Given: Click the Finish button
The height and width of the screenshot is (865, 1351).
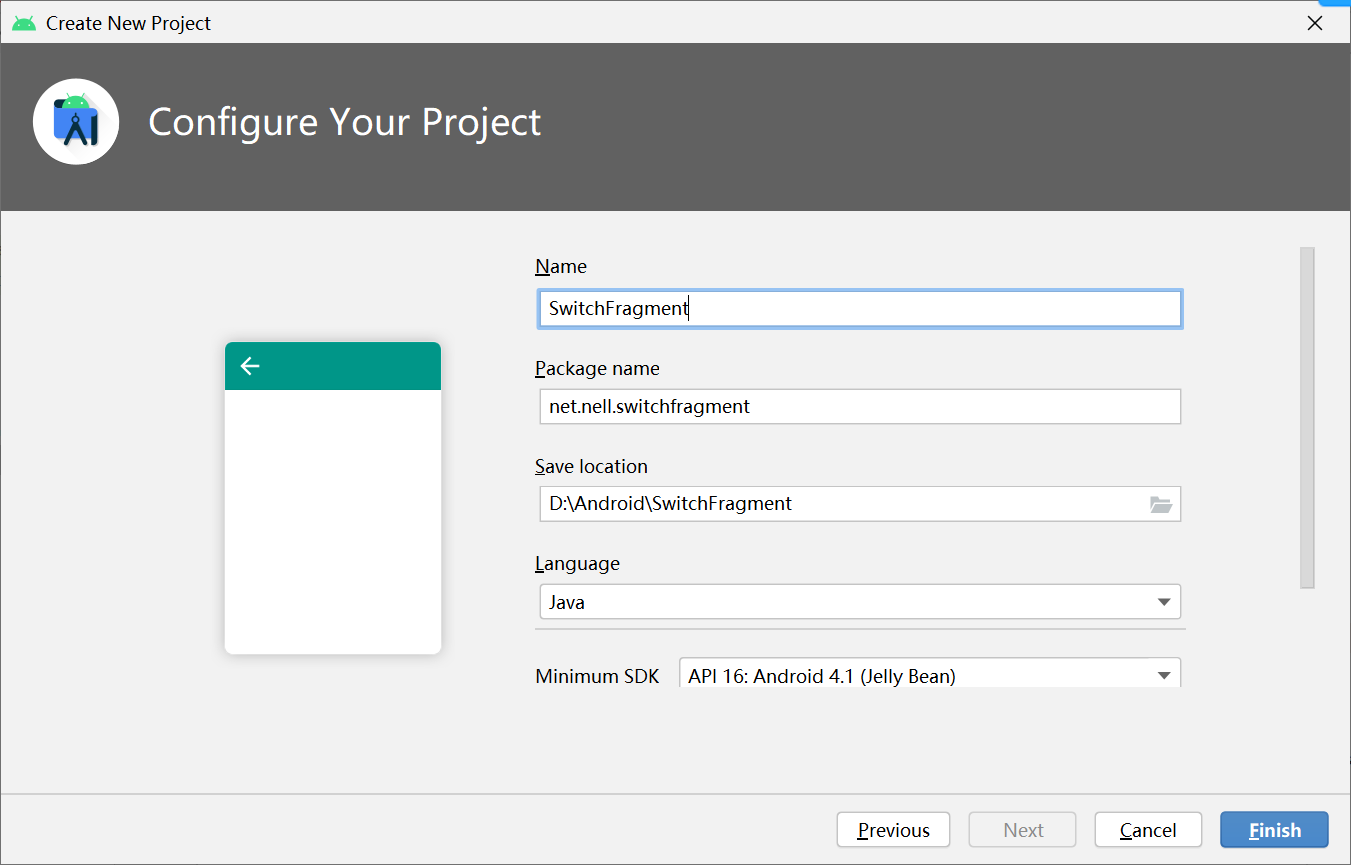Looking at the screenshot, I should pyautogui.click(x=1274, y=830).
